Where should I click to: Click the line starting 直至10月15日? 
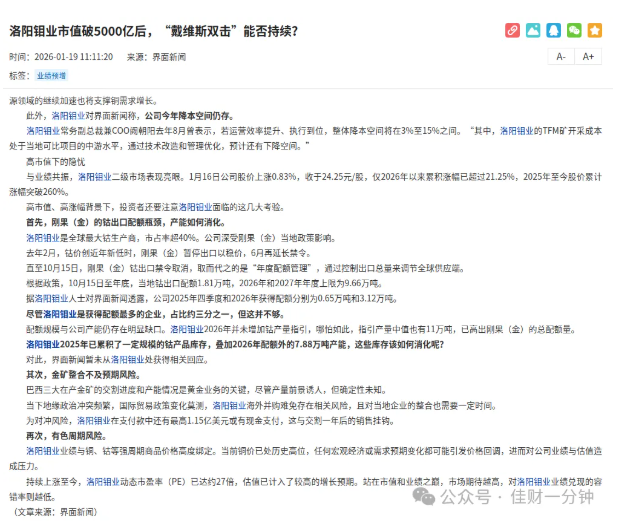point(245,268)
